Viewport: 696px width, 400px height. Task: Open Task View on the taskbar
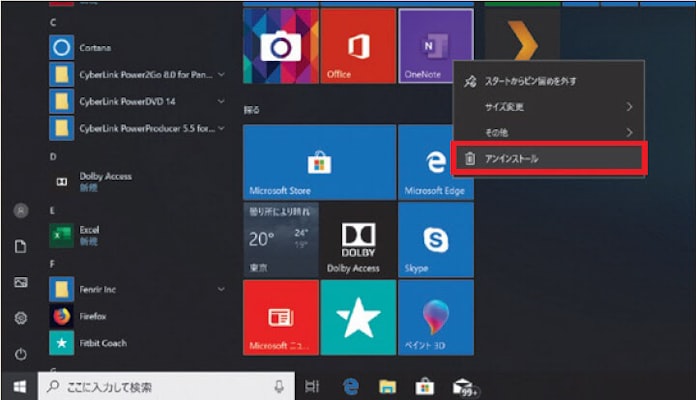click(x=312, y=387)
